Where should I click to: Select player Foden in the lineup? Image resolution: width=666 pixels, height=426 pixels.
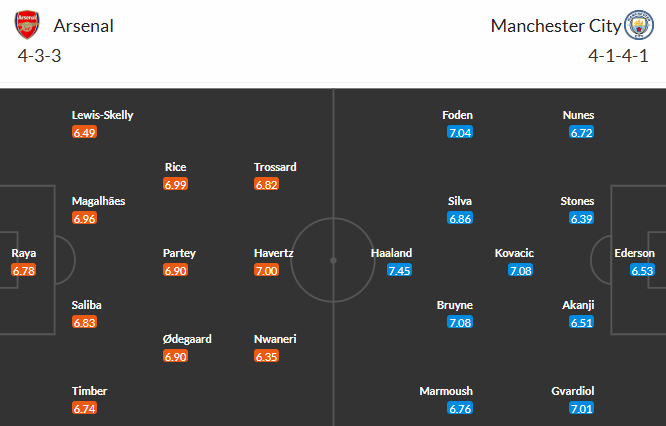pos(457,115)
